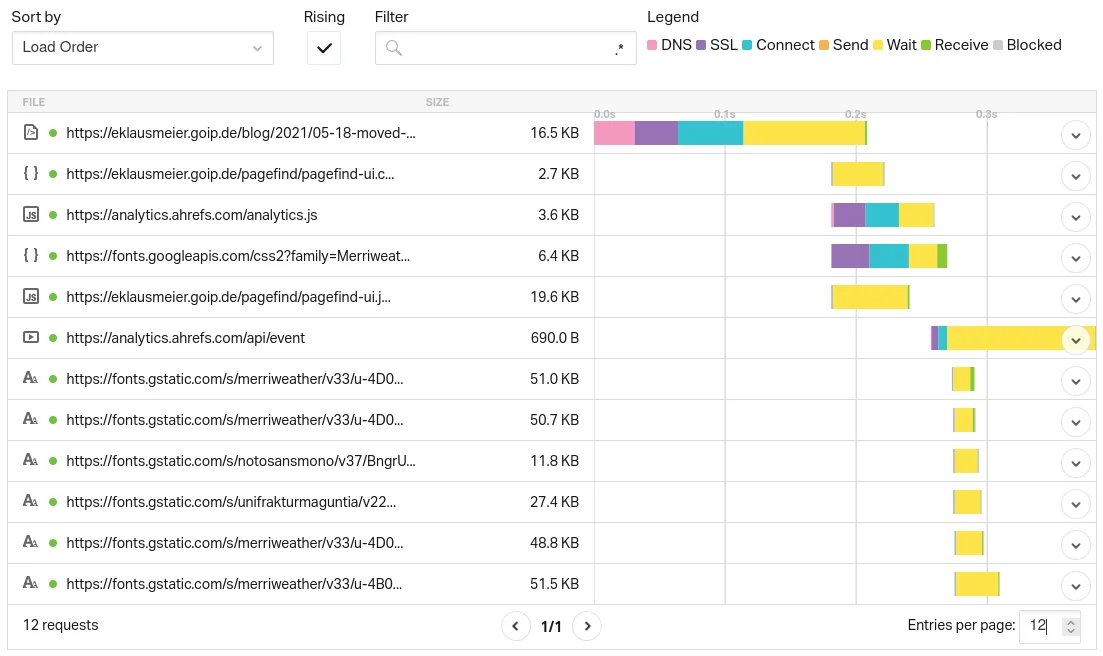This screenshot has height=656, width=1103.
Task: Click the media icon for api/event request
Action: click(x=31, y=338)
